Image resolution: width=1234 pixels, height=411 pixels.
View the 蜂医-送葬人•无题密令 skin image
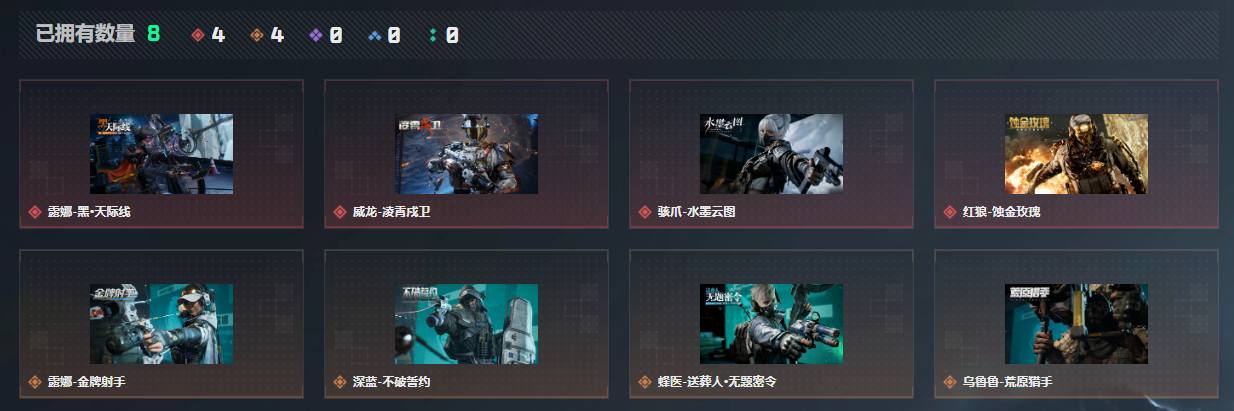pos(771,324)
